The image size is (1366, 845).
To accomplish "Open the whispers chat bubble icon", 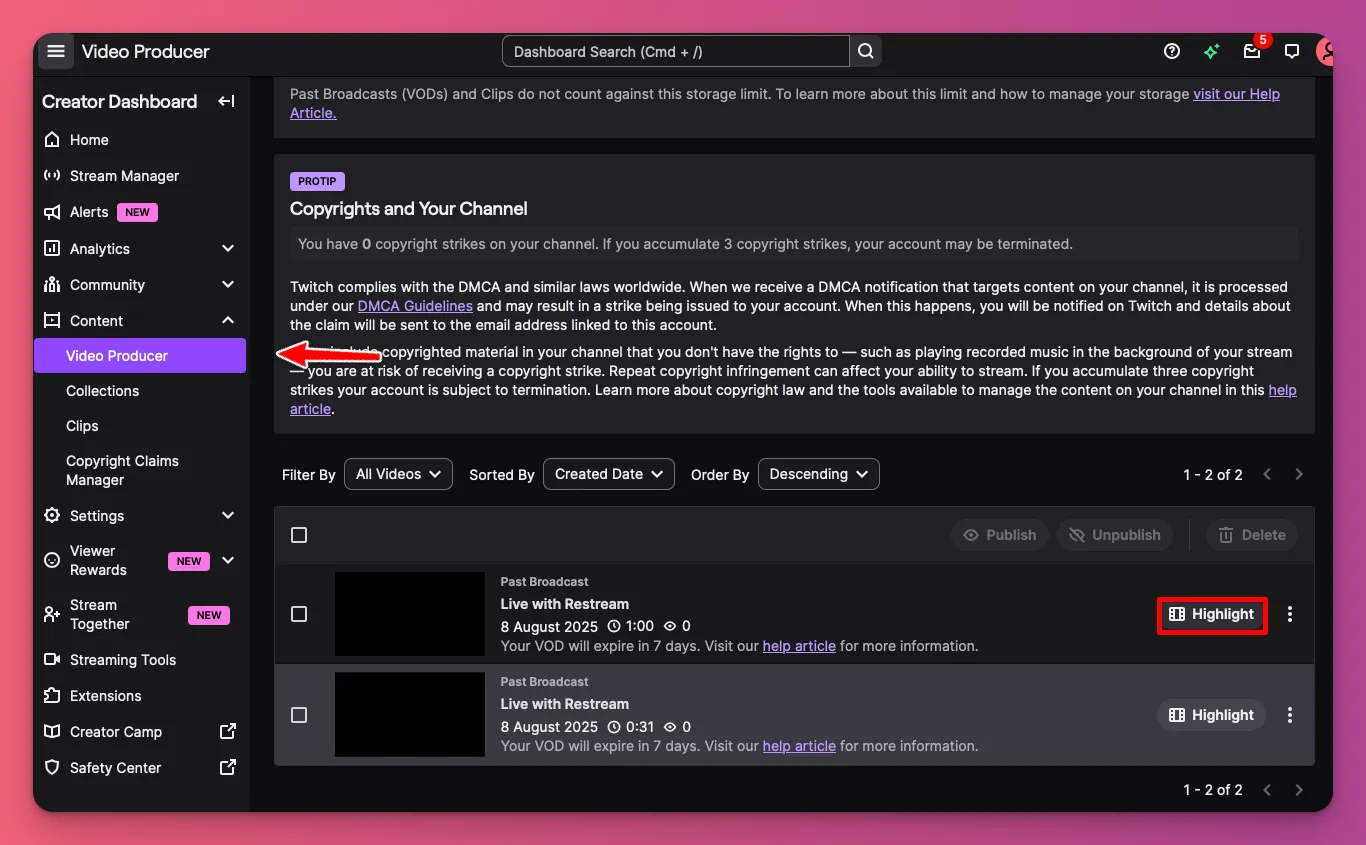I will (x=1292, y=52).
